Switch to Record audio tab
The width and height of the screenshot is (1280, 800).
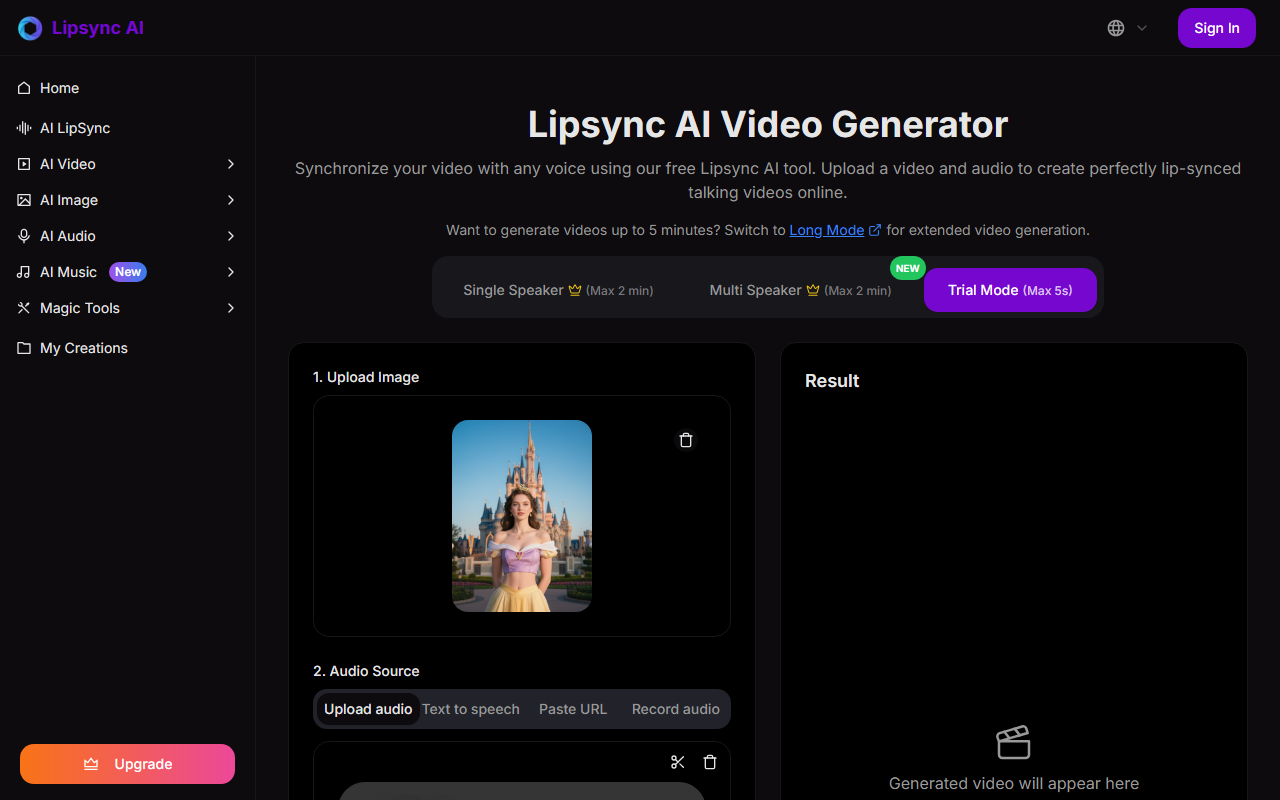point(676,709)
